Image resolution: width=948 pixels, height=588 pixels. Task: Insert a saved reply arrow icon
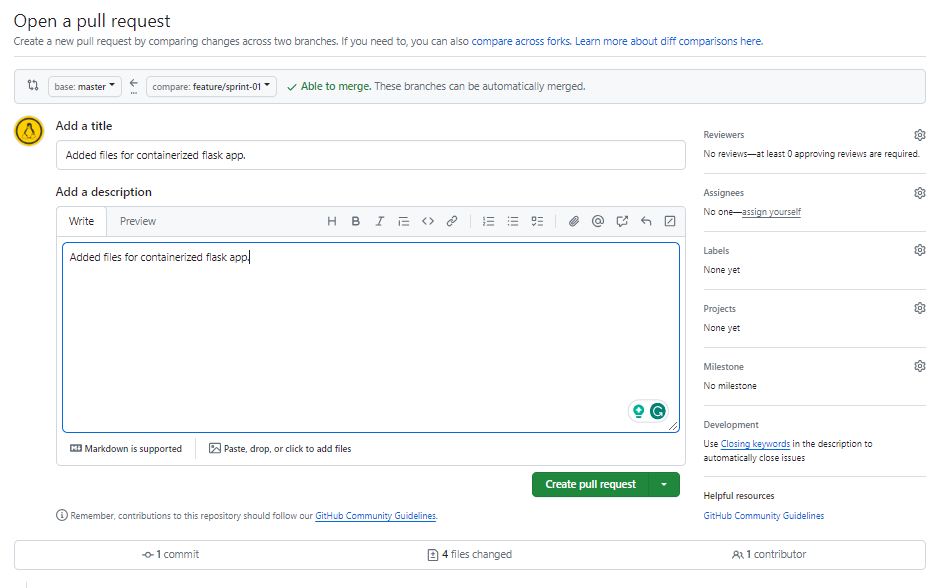click(646, 221)
